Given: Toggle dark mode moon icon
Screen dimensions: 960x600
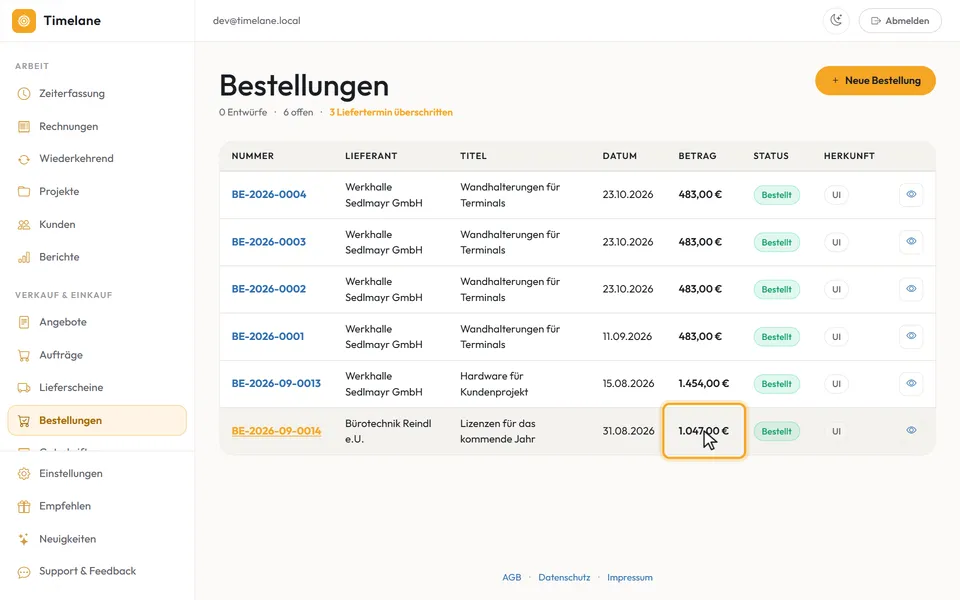Looking at the screenshot, I should pyautogui.click(x=836, y=21).
